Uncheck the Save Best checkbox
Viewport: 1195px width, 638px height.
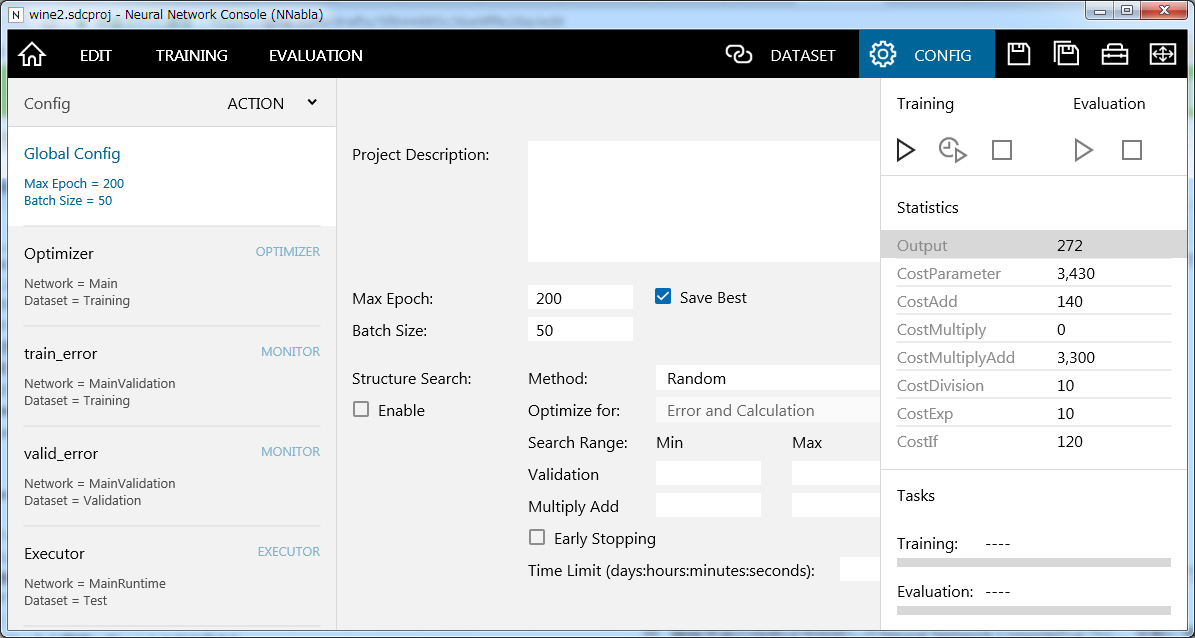(662, 297)
